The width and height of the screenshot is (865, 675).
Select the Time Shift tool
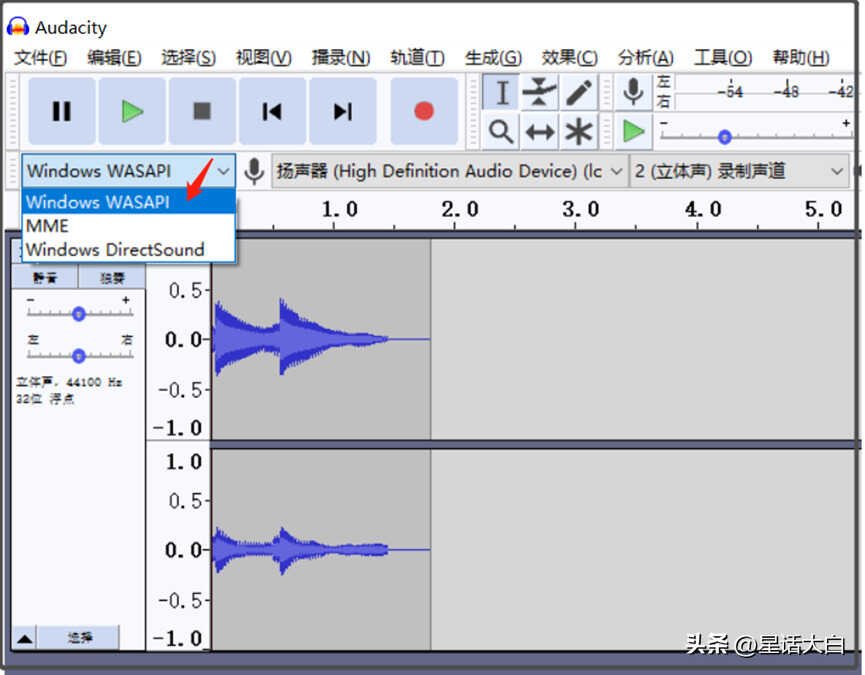[540, 132]
